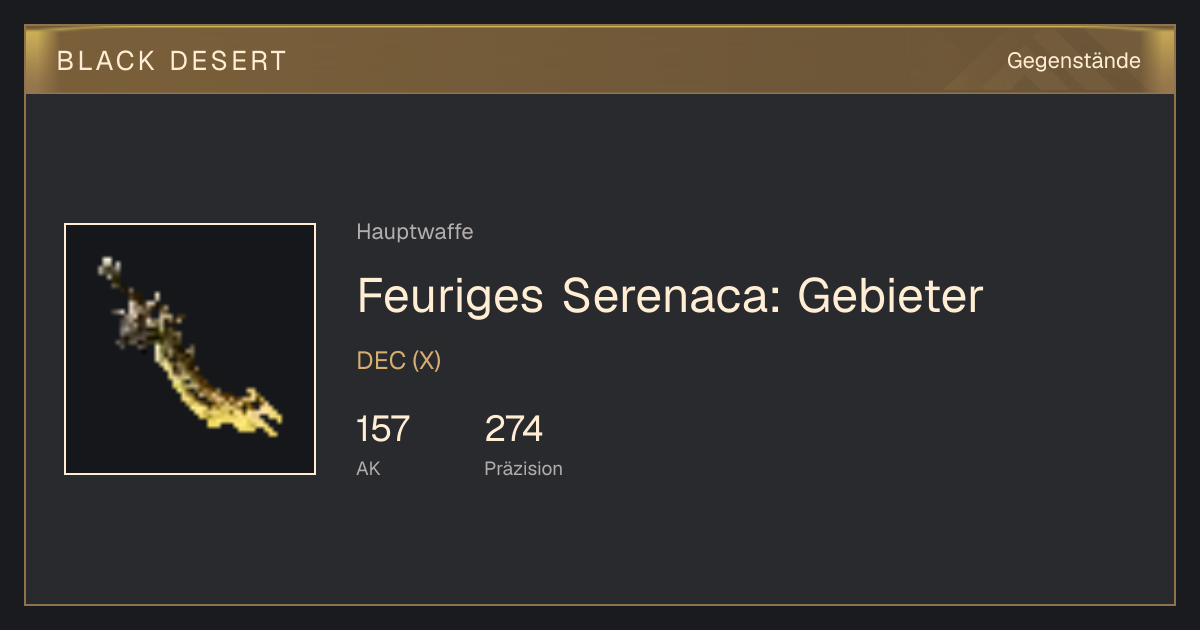This screenshot has height=630, width=1200.
Task: Click the word Gebieter in the title
Action: coord(890,296)
